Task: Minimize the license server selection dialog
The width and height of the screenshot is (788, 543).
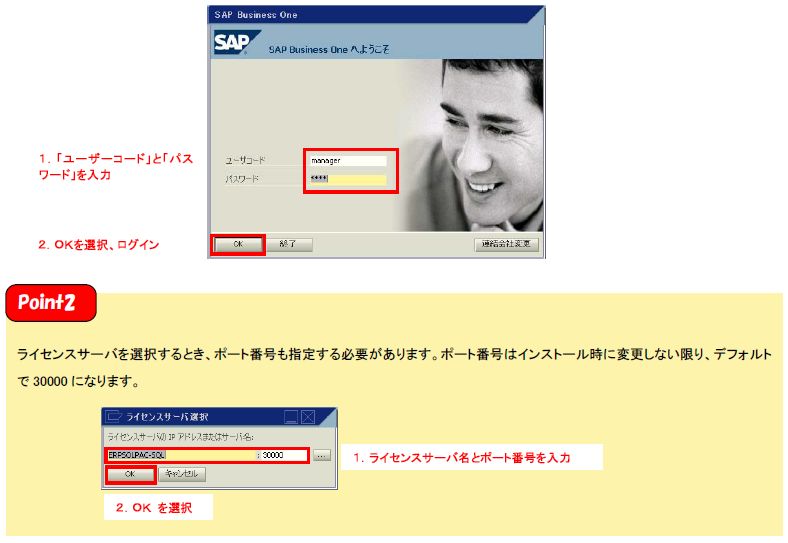Action: coord(291,417)
